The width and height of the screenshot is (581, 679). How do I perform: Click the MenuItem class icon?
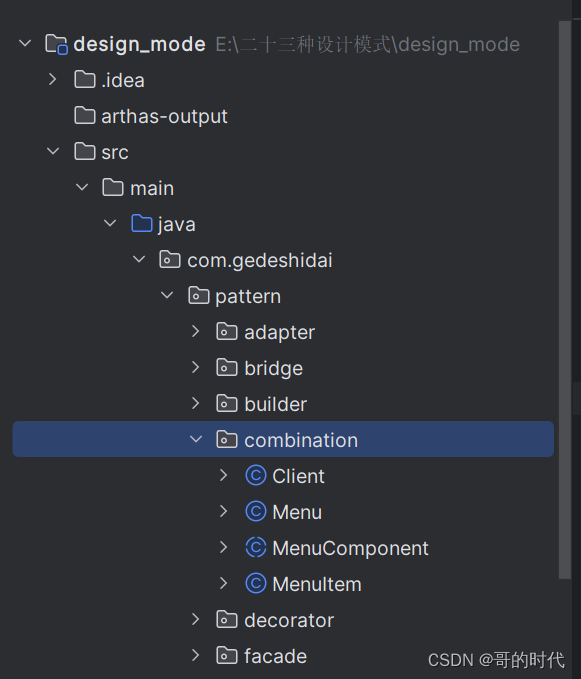(256, 584)
